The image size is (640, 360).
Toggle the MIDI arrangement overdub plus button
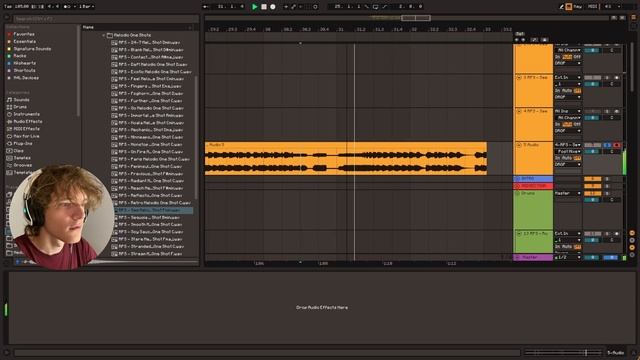click(x=286, y=7)
